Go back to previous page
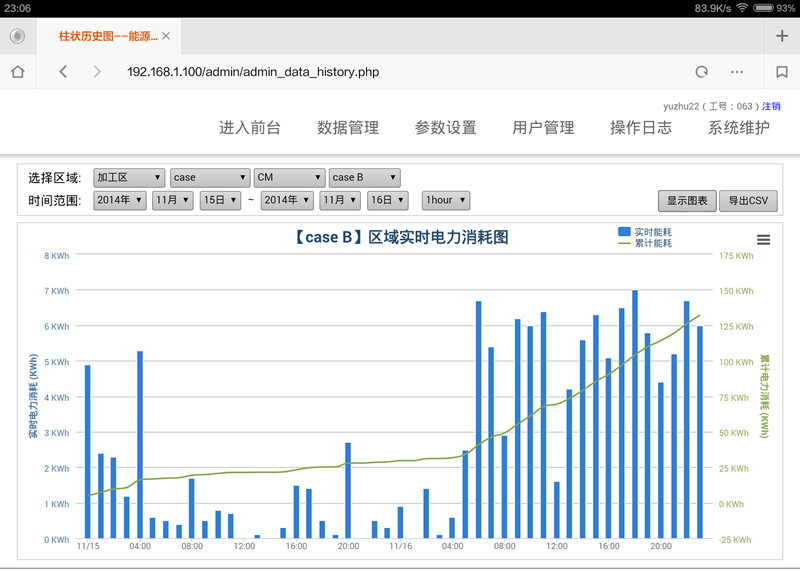This screenshot has height=571, width=800. [63, 72]
